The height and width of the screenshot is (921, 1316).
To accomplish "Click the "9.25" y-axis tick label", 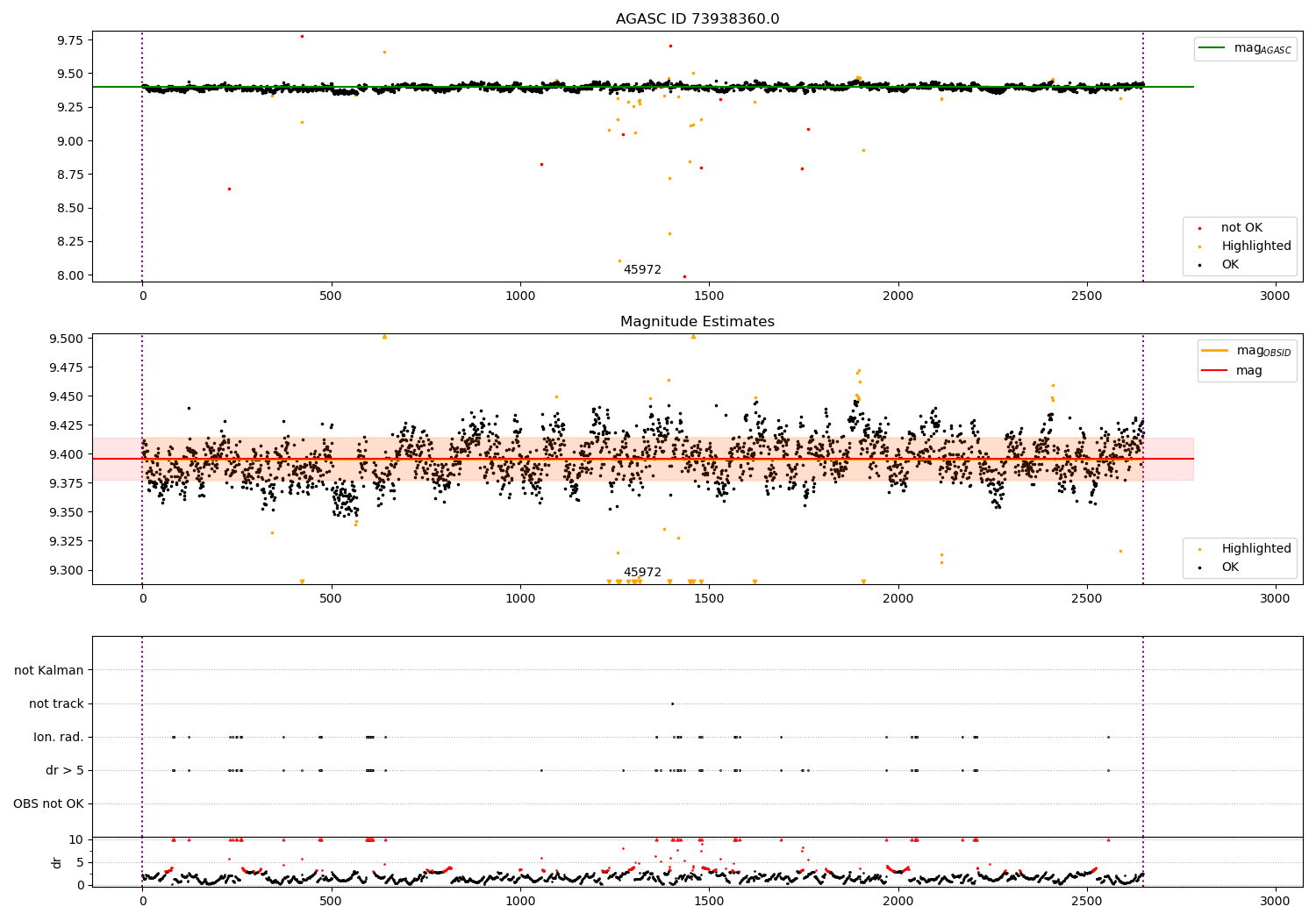I will (70, 107).
